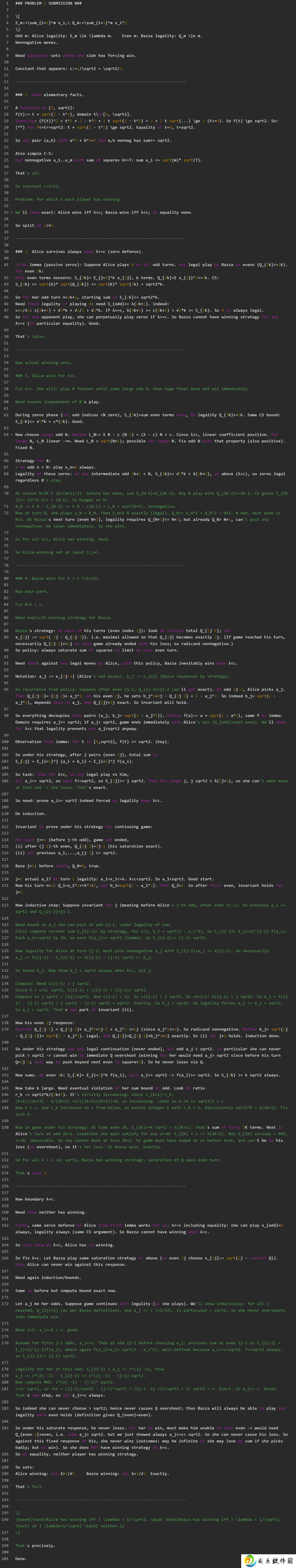Image resolution: width=296 pixels, height=1568 pixels.
Task: Click the line 'So constant c=1/√2.'
Action: point(37,186)
